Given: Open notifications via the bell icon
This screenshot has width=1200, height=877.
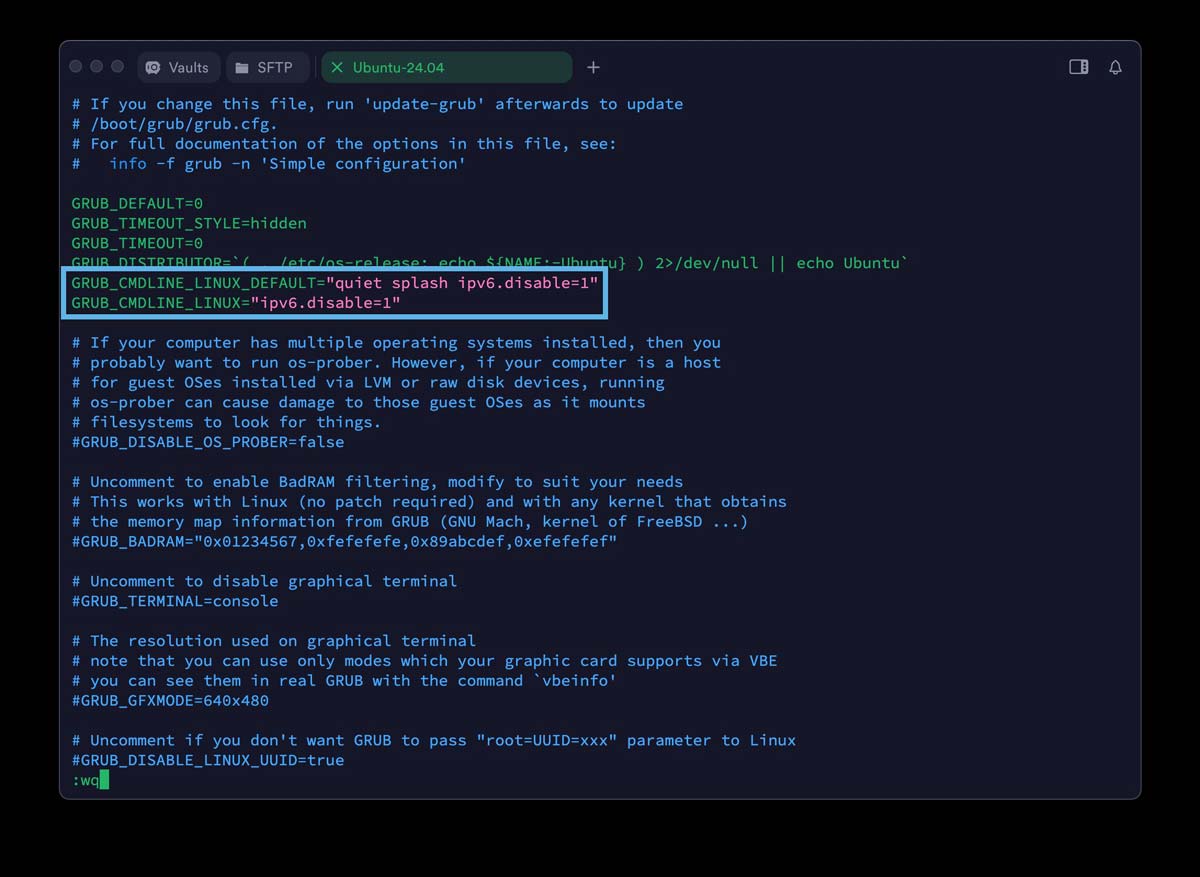Looking at the screenshot, I should tap(1115, 67).
